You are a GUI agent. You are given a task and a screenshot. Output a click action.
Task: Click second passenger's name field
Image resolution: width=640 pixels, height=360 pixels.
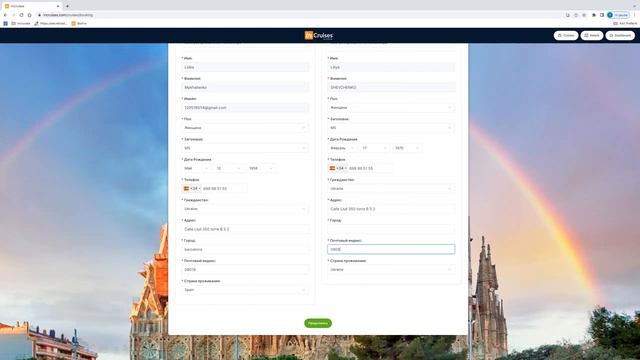tap(391, 67)
